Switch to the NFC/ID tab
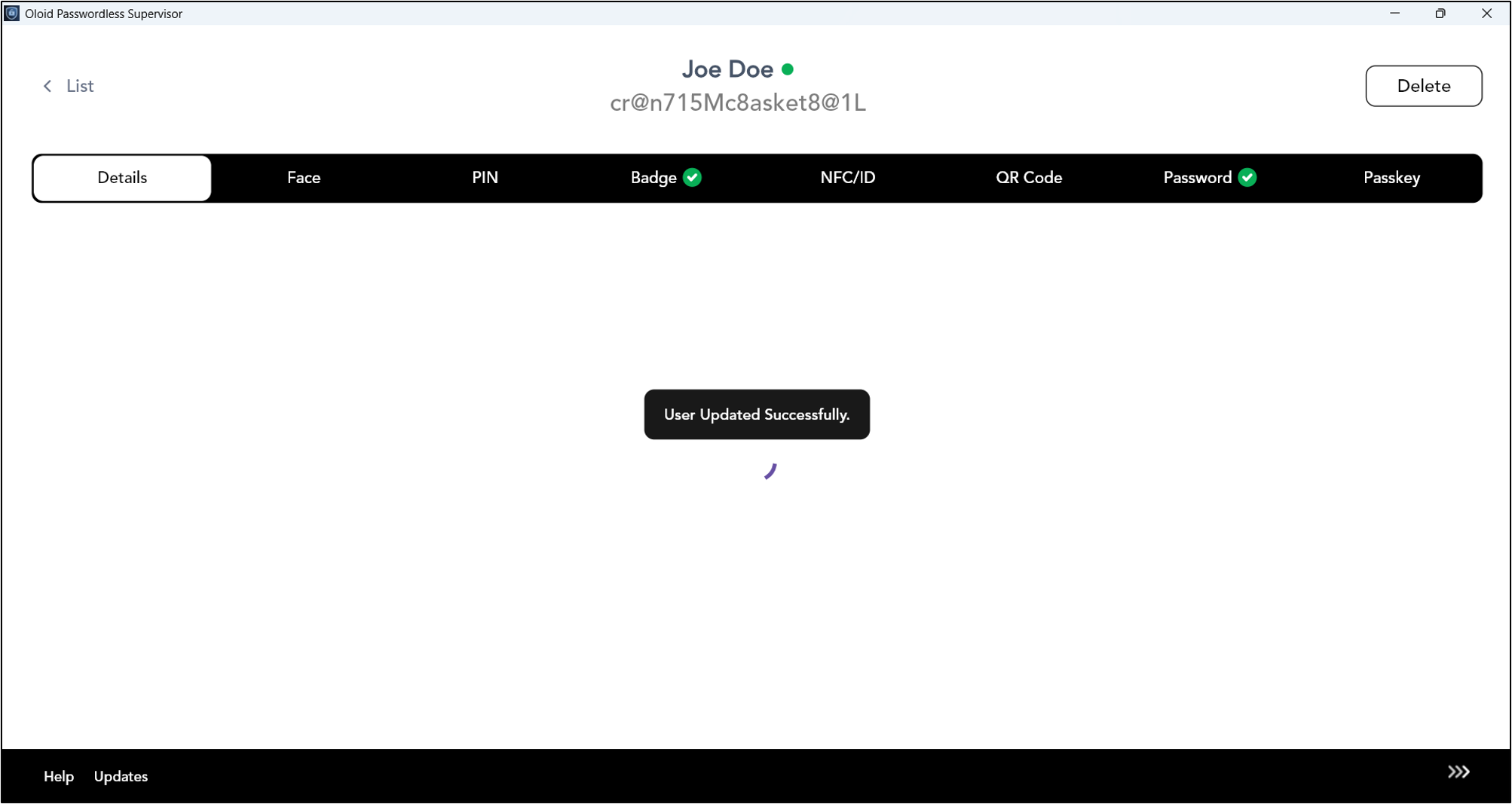 point(847,178)
